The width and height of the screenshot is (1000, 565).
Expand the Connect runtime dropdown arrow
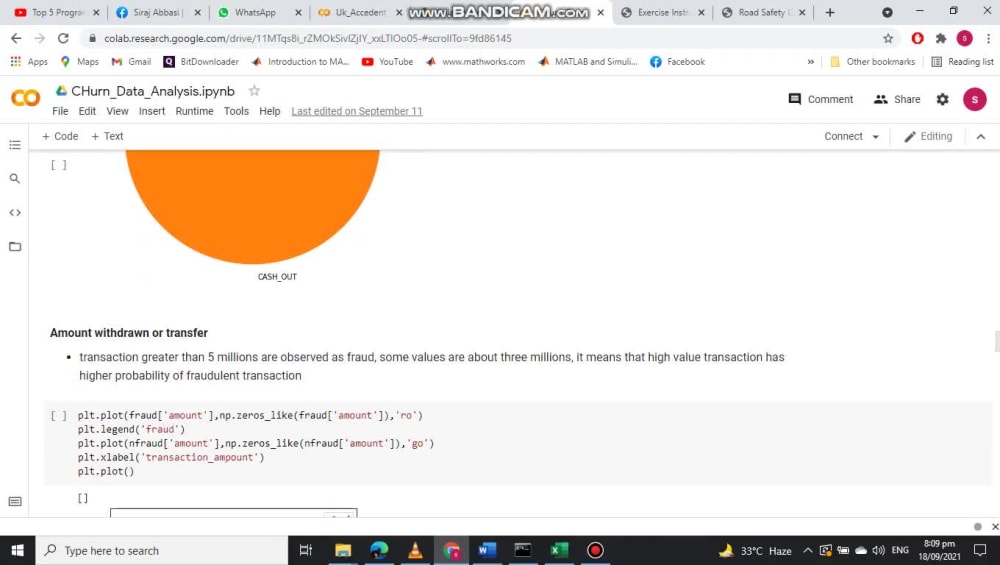point(876,136)
